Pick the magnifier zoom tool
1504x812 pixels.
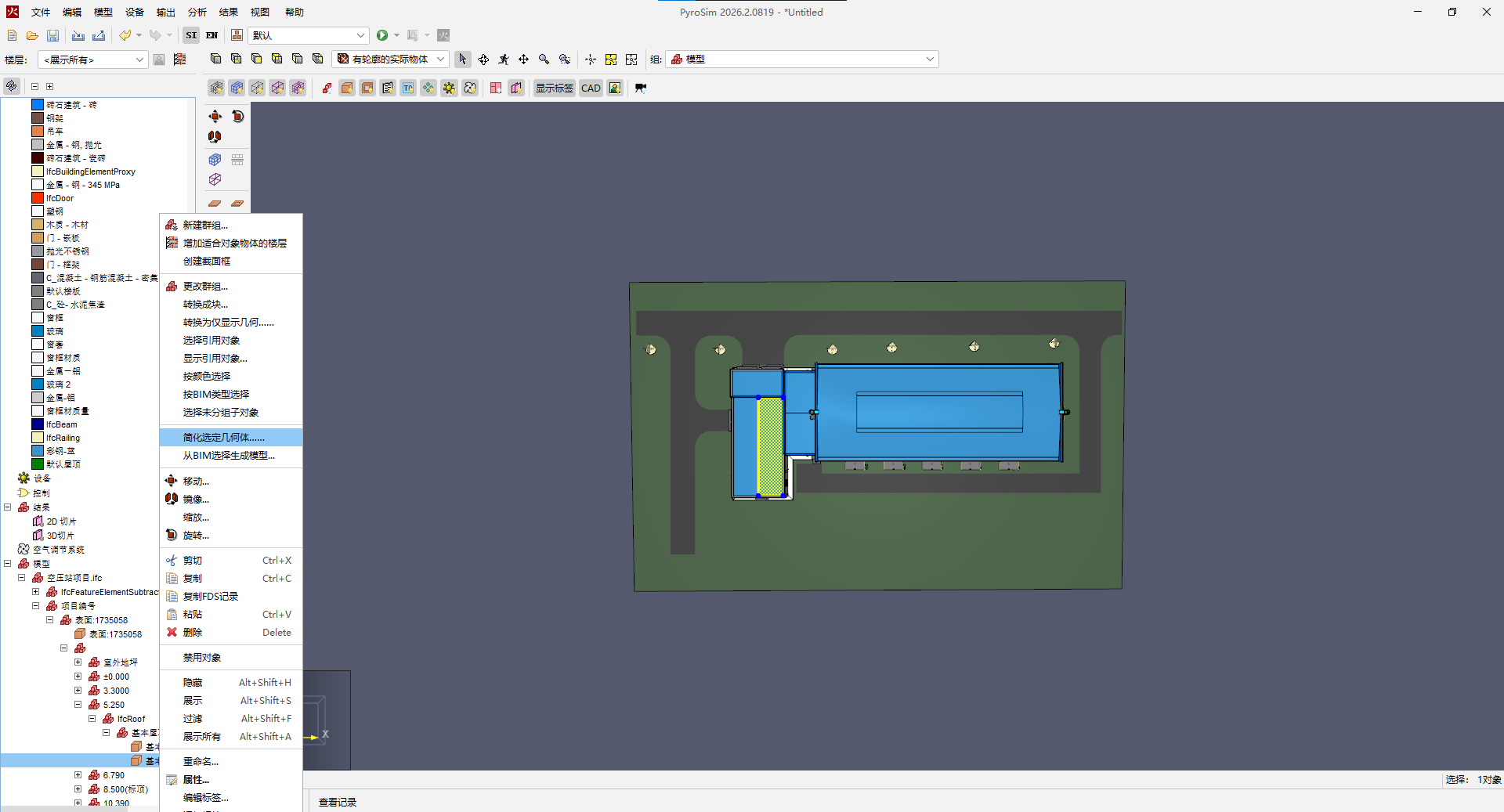click(x=544, y=60)
